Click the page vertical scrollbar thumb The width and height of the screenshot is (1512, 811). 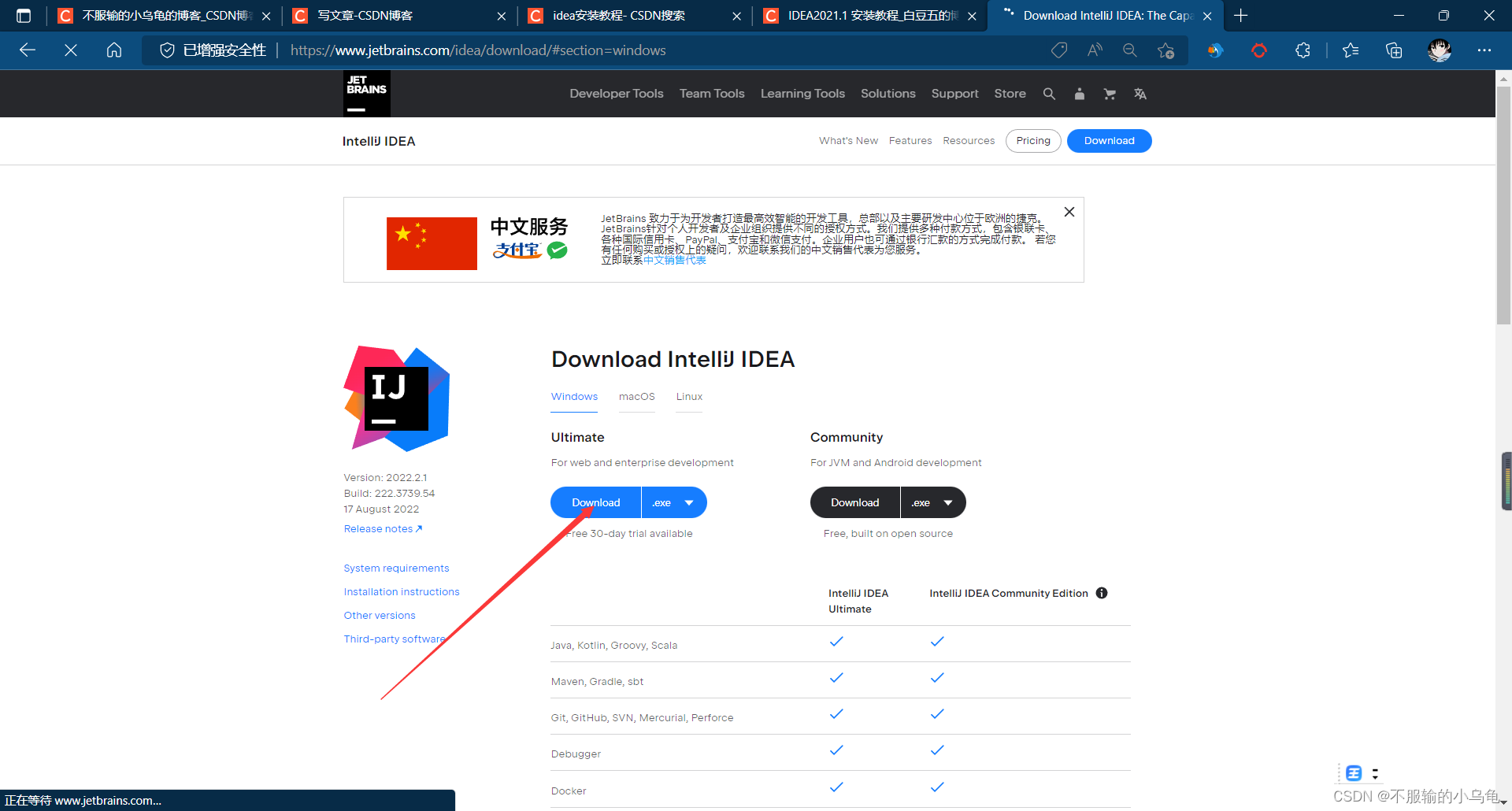pyautogui.click(x=1503, y=205)
